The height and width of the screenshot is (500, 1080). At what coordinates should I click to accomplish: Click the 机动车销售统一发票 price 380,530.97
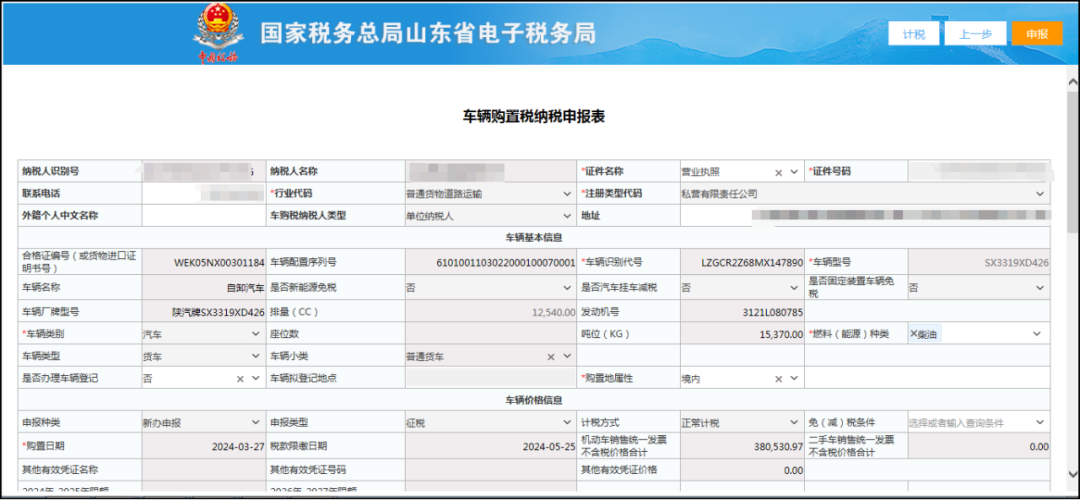click(741, 446)
